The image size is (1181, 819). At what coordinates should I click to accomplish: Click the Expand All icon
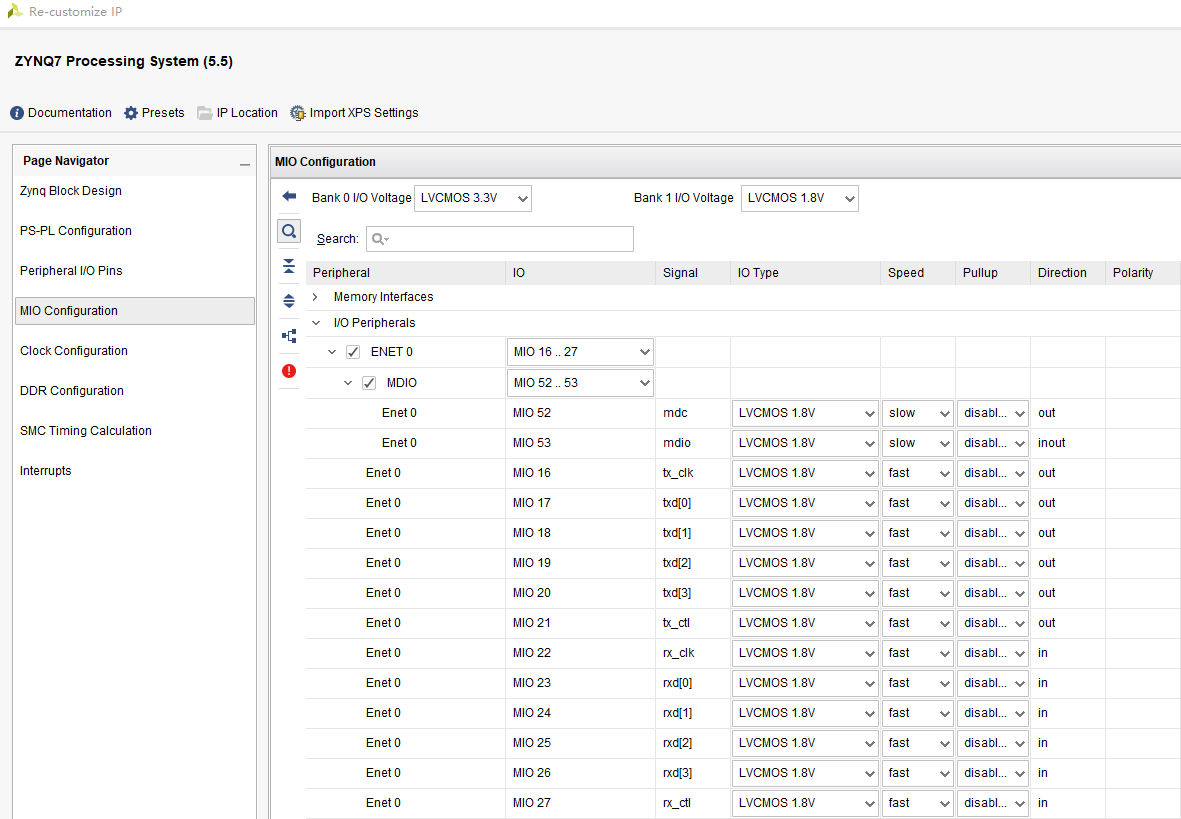(289, 301)
